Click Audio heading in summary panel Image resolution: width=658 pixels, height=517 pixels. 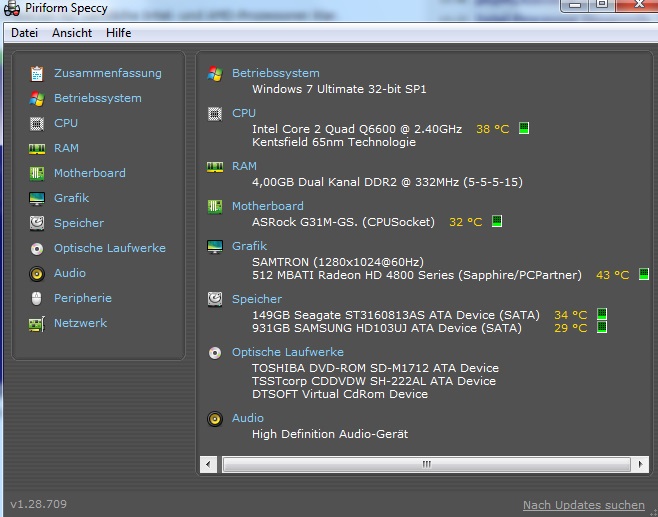click(x=248, y=418)
